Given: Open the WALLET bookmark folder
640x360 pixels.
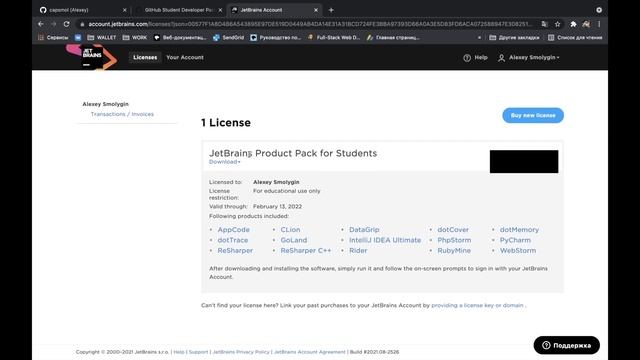Looking at the screenshot, I should click(102, 38).
